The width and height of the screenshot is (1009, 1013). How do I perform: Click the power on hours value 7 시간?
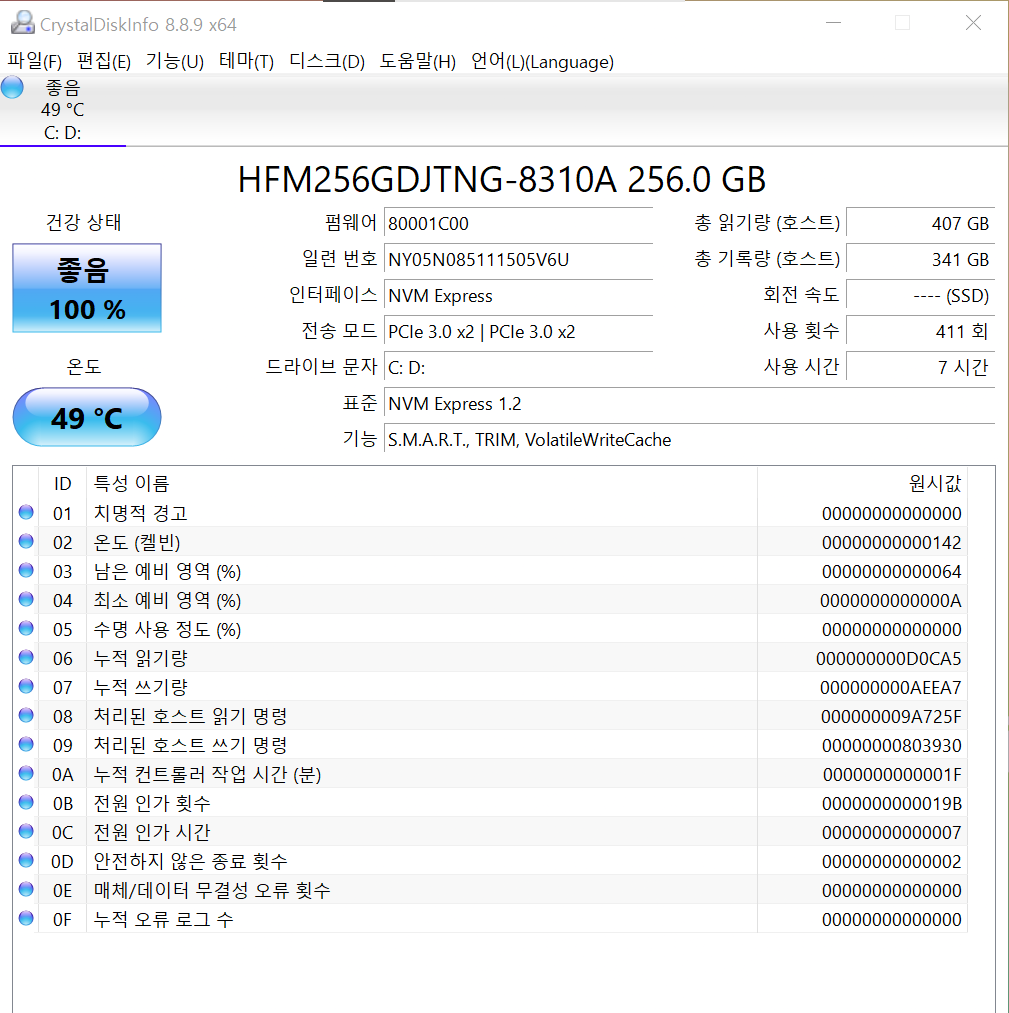(x=920, y=368)
